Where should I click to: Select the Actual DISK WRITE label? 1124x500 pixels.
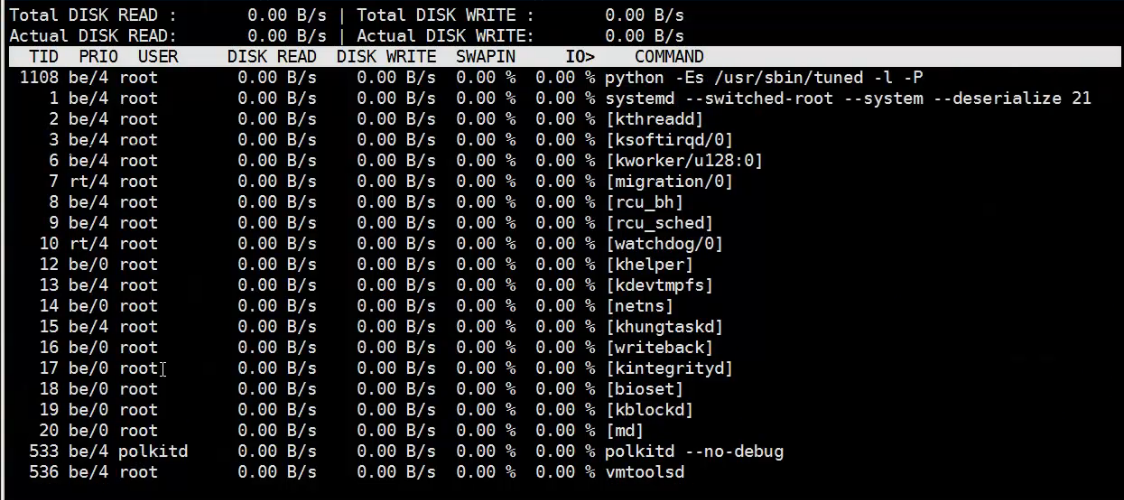(445, 36)
